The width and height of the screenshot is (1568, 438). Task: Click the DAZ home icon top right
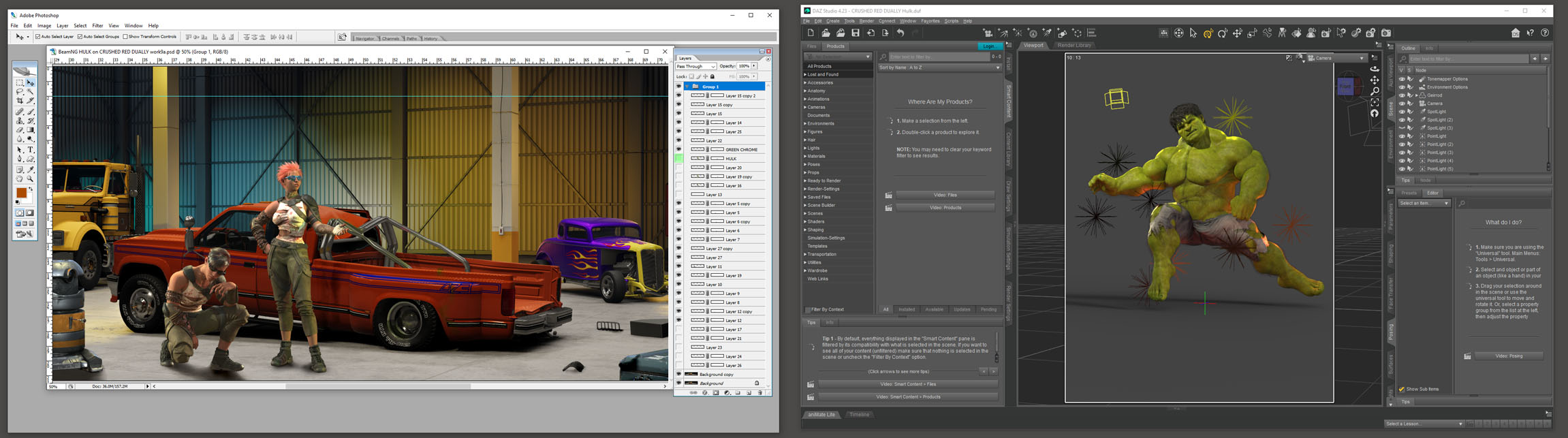[x=1516, y=33]
